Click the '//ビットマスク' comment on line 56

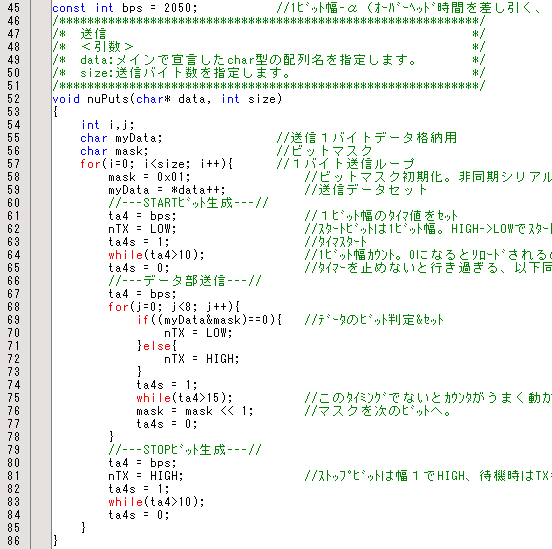[325, 151]
